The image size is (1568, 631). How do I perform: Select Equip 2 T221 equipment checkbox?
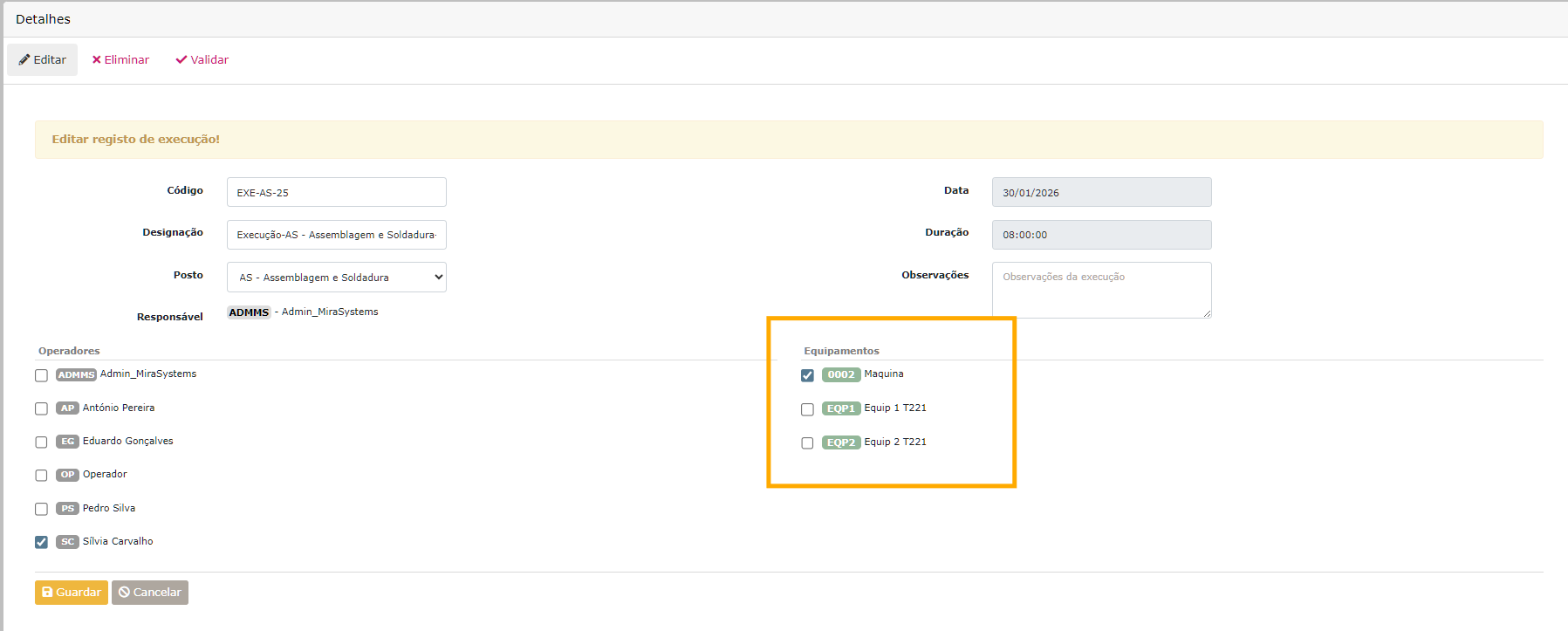tap(807, 442)
